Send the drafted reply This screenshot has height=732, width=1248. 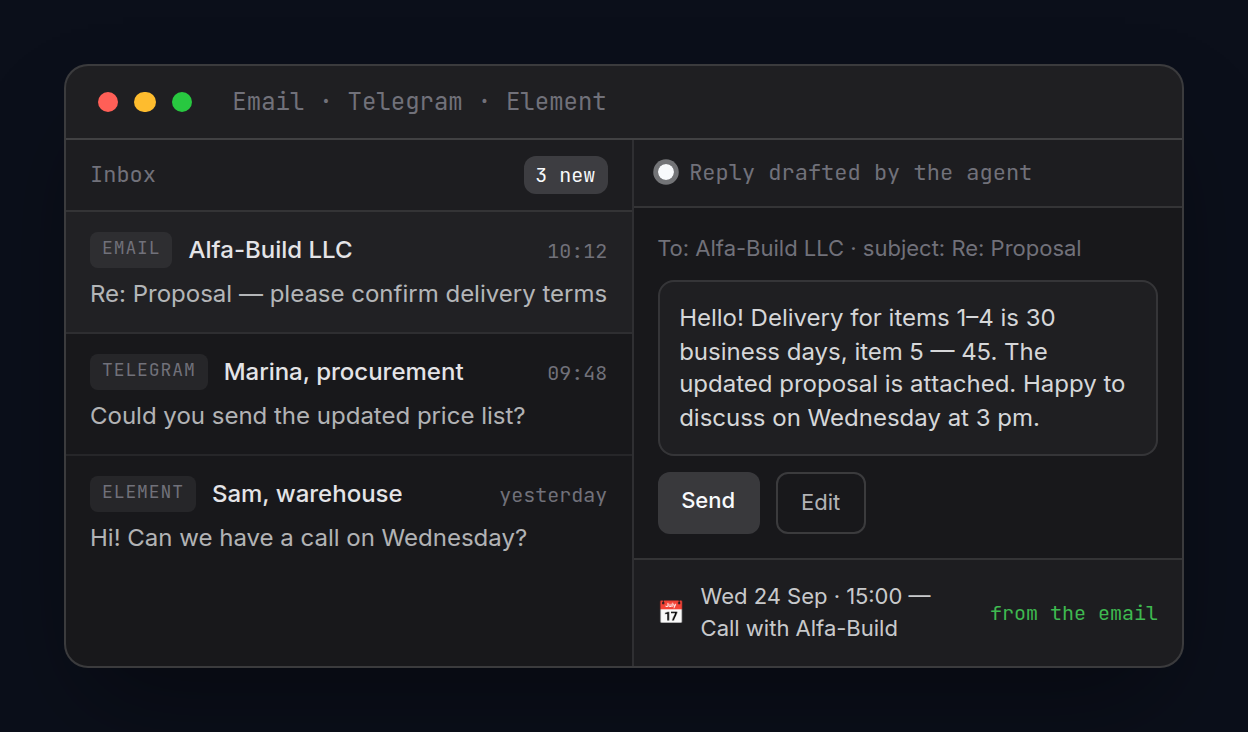709,502
